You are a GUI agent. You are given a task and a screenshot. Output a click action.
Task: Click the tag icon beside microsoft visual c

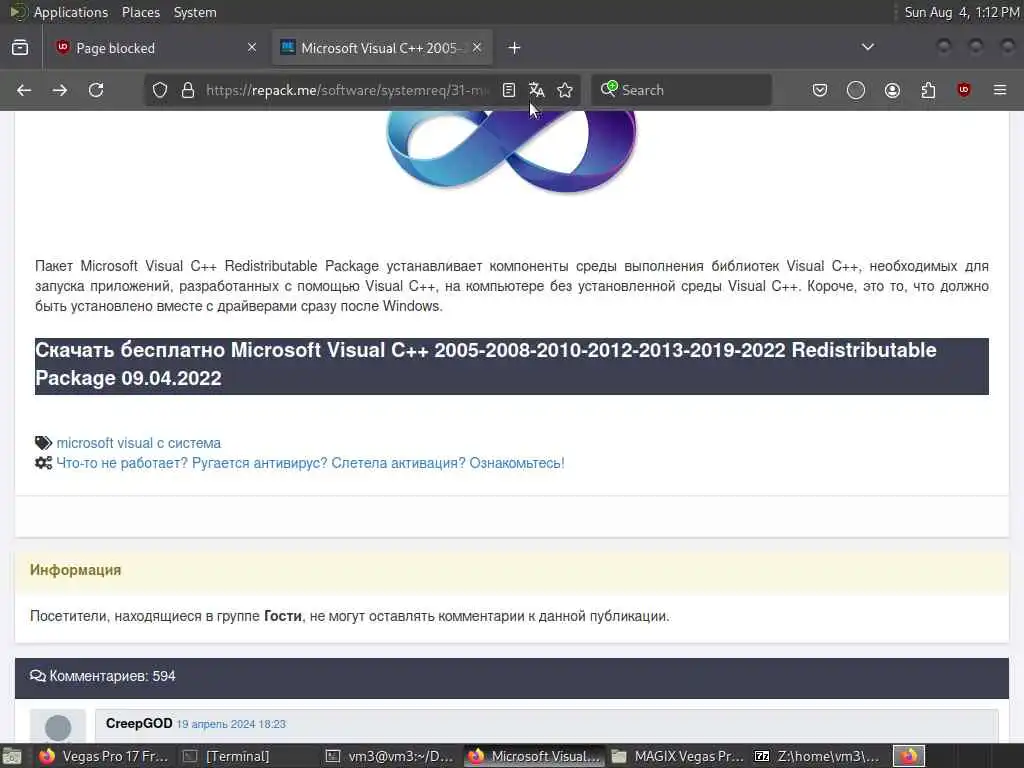pos(43,443)
